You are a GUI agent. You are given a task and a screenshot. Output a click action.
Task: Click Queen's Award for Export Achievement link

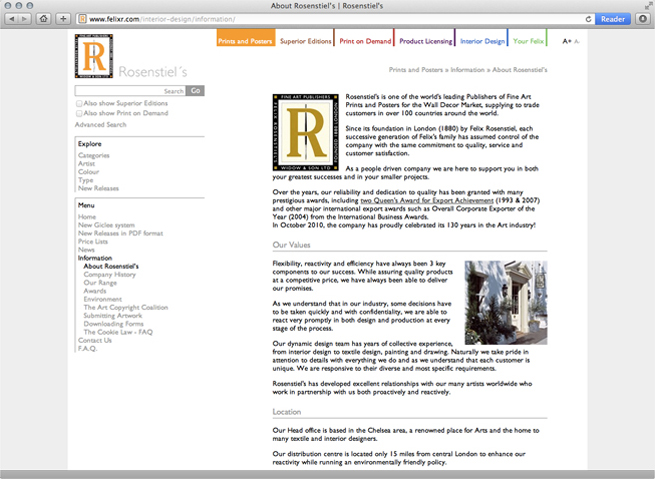coord(427,200)
